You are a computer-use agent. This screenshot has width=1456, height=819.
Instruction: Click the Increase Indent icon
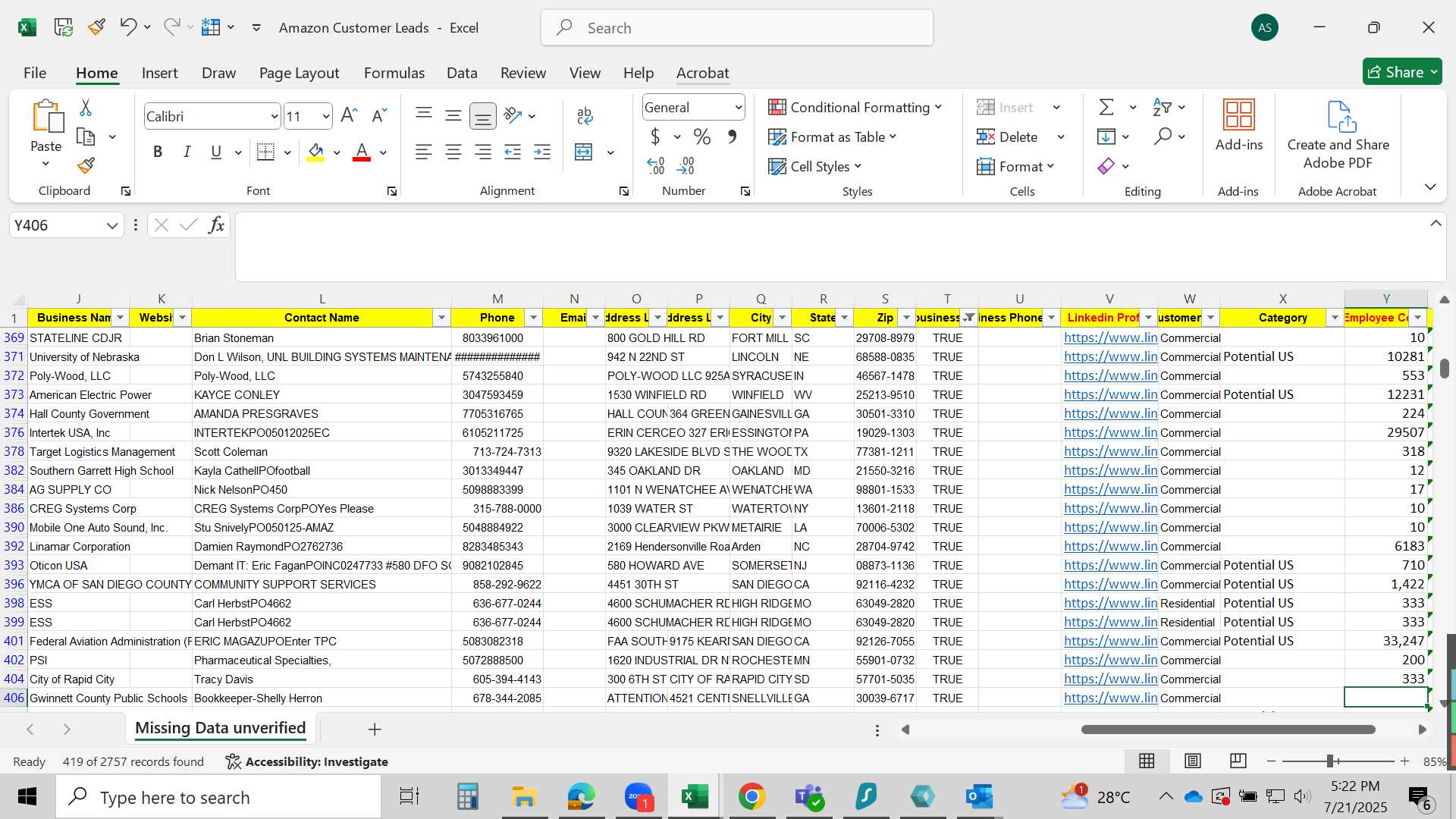click(542, 152)
